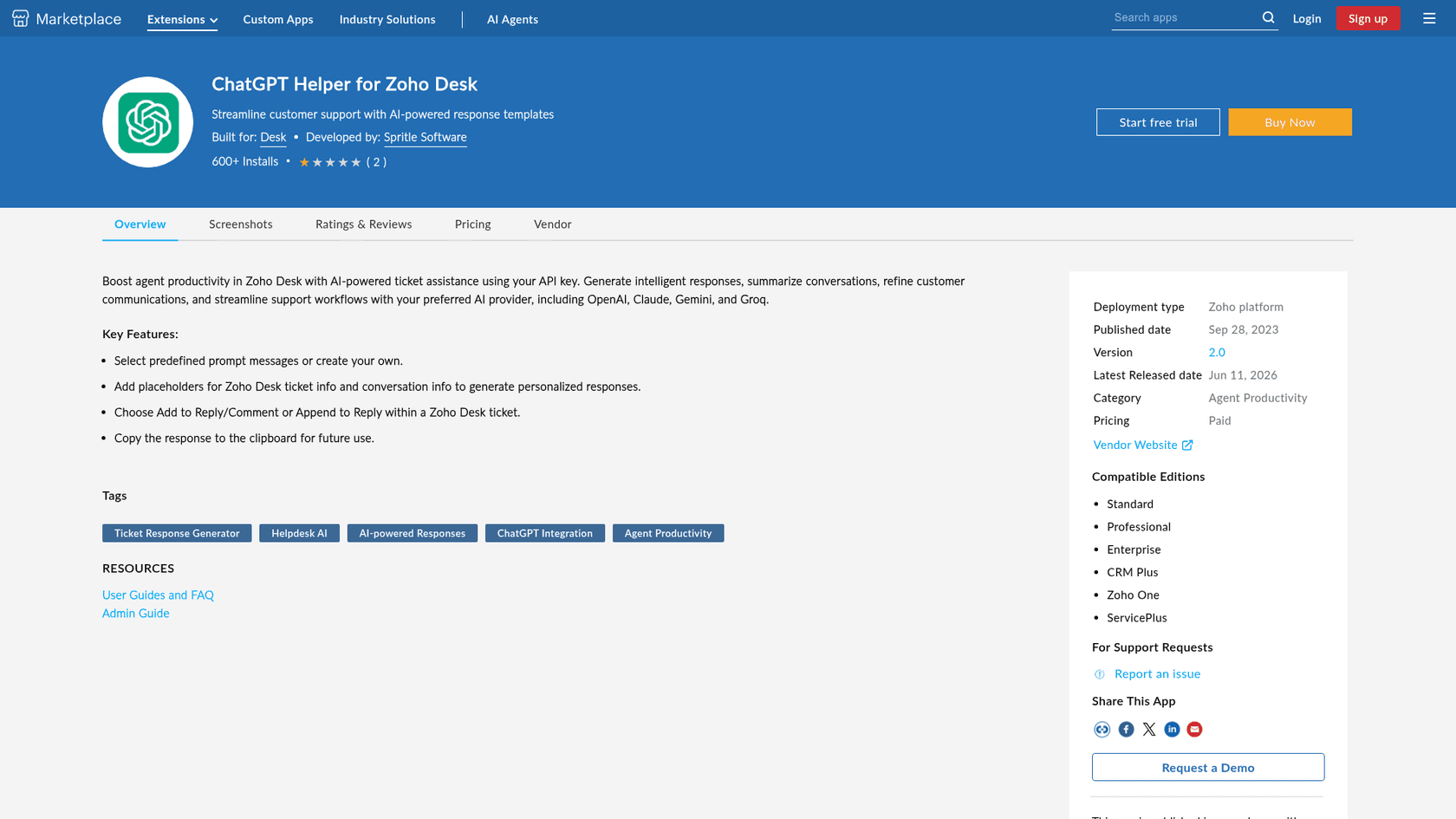The image size is (1456, 819).
Task: Click the AI-powered Responses tag
Action: (x=413, y=533)
